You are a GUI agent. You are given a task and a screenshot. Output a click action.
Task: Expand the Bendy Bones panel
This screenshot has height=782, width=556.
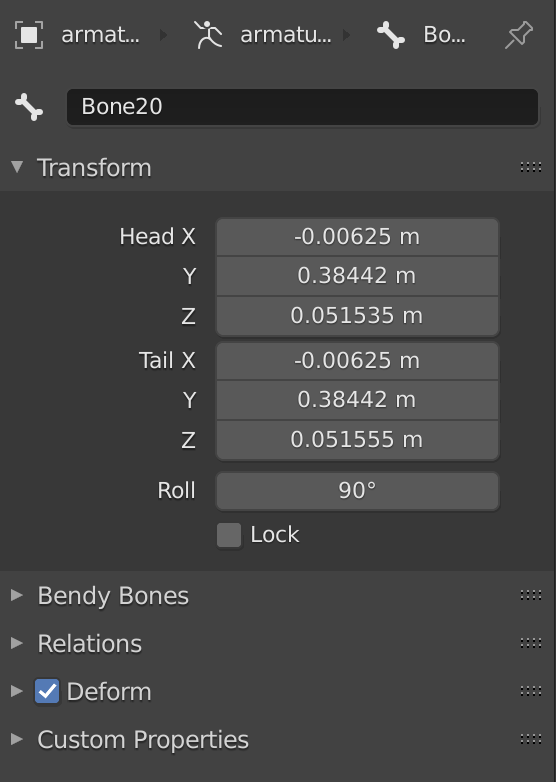[x=17, y=594]
